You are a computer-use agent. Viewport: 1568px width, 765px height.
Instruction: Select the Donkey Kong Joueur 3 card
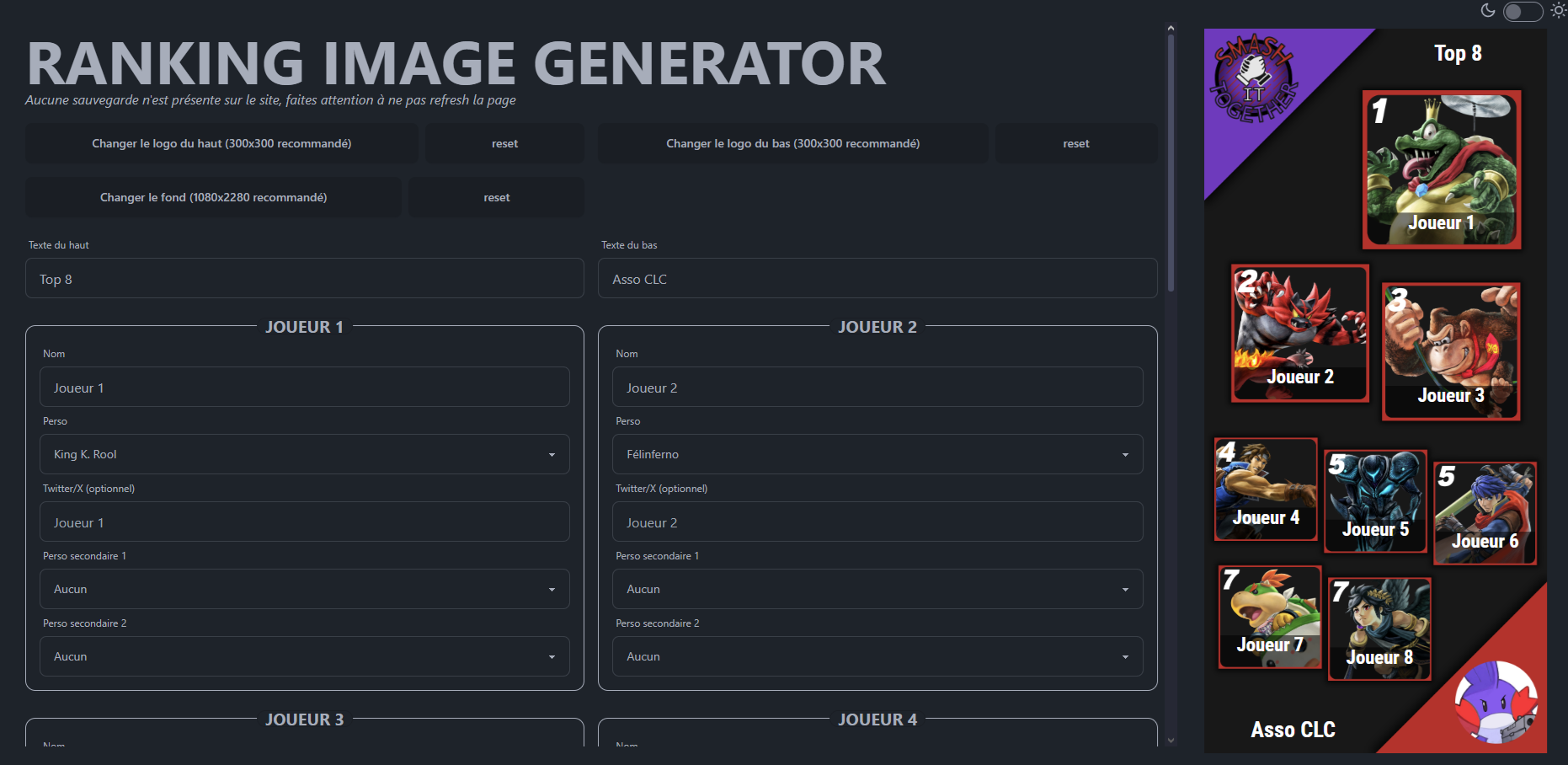[x=1451, y=351]
